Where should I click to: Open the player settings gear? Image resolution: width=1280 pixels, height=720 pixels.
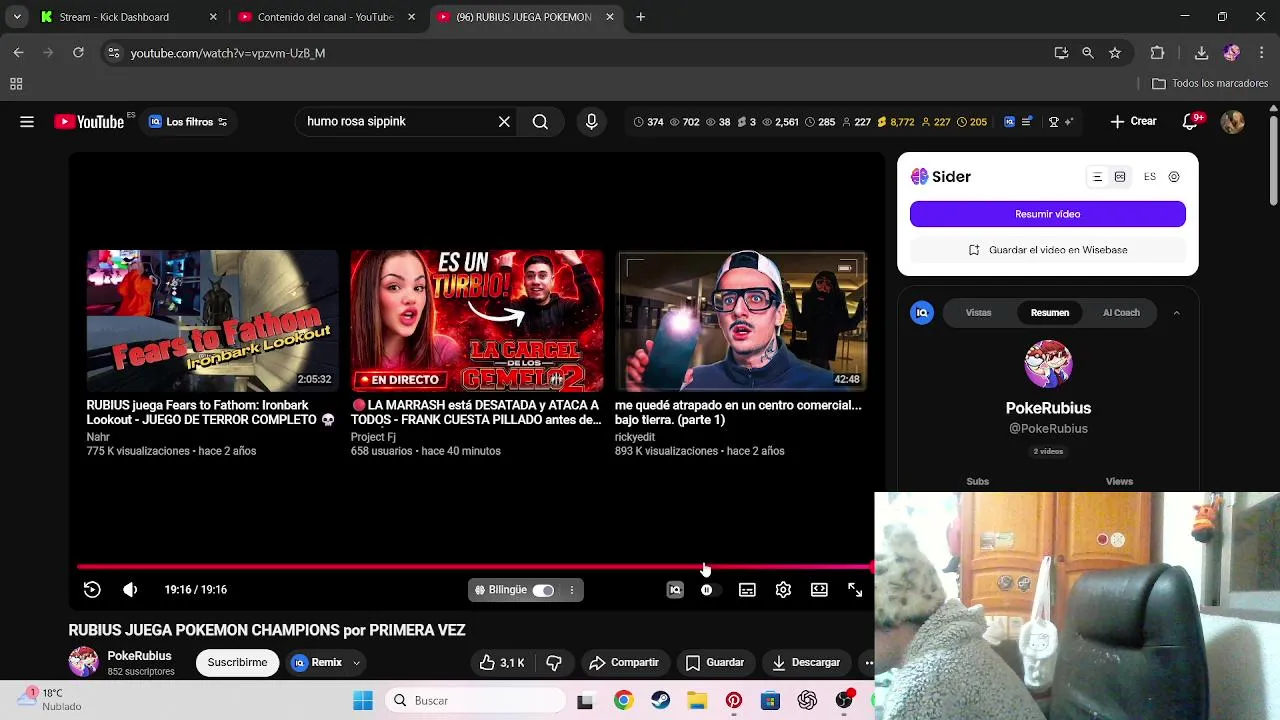783,590
